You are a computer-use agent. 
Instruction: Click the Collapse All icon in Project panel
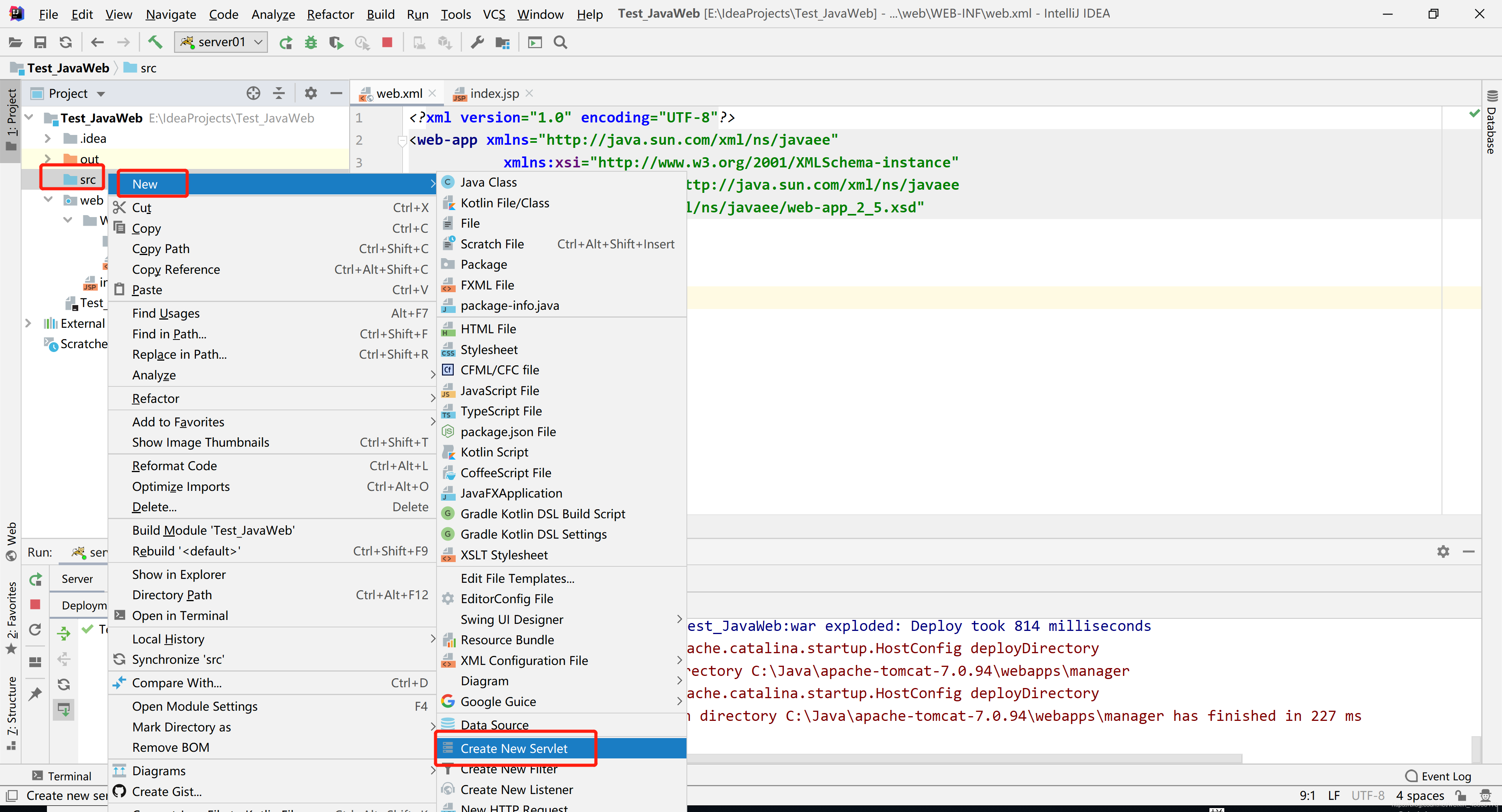[279, 93]
